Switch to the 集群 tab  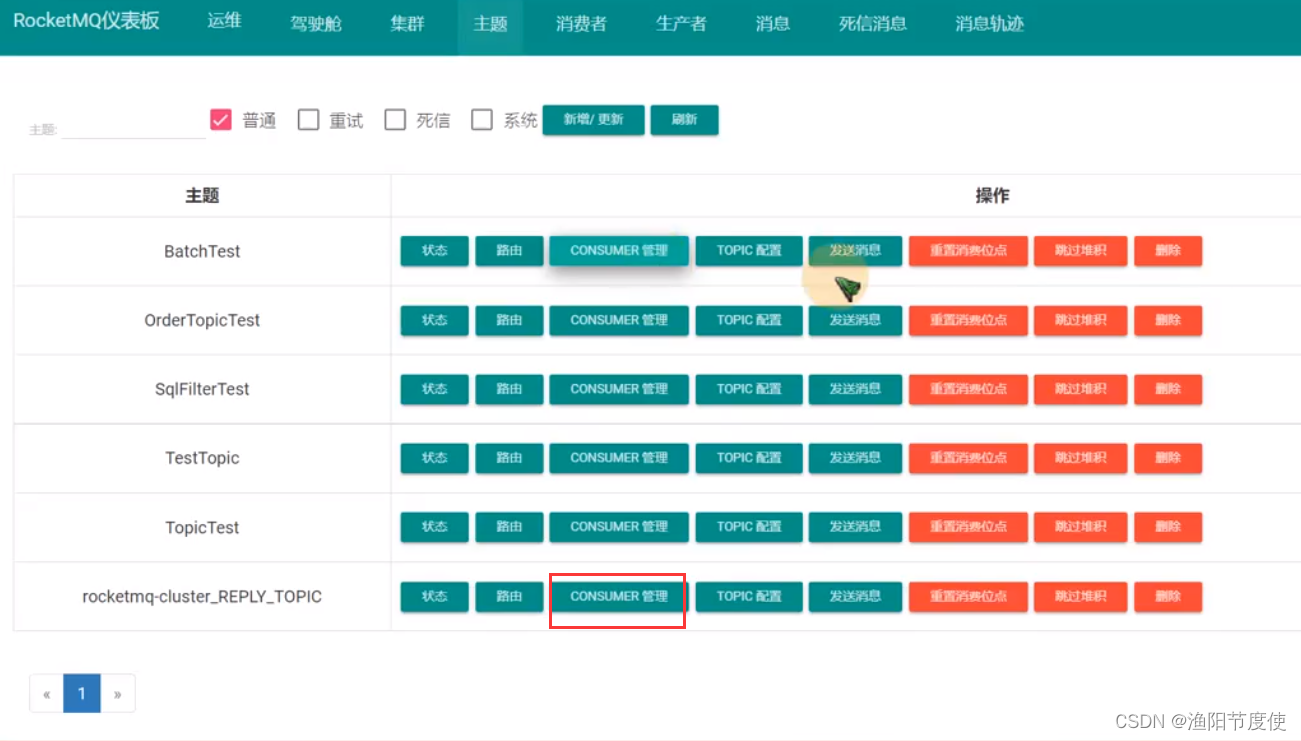point(407,23)
